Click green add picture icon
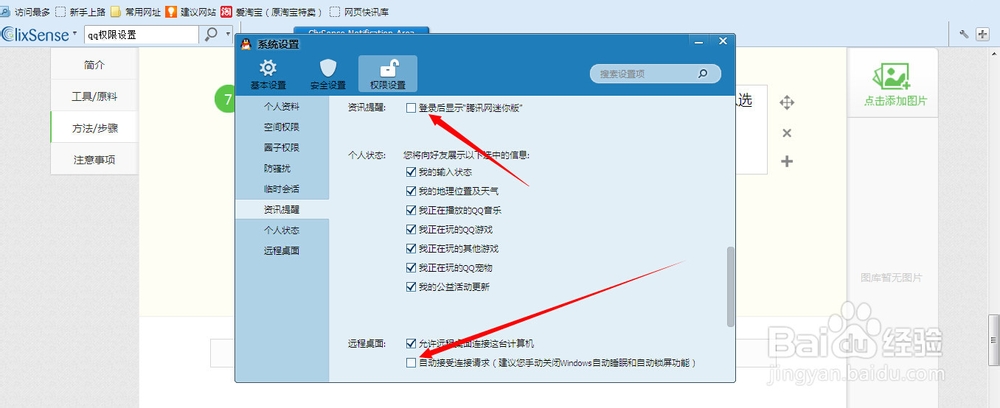The width and height of the screenshot is (1000, 408). point(892,76)
